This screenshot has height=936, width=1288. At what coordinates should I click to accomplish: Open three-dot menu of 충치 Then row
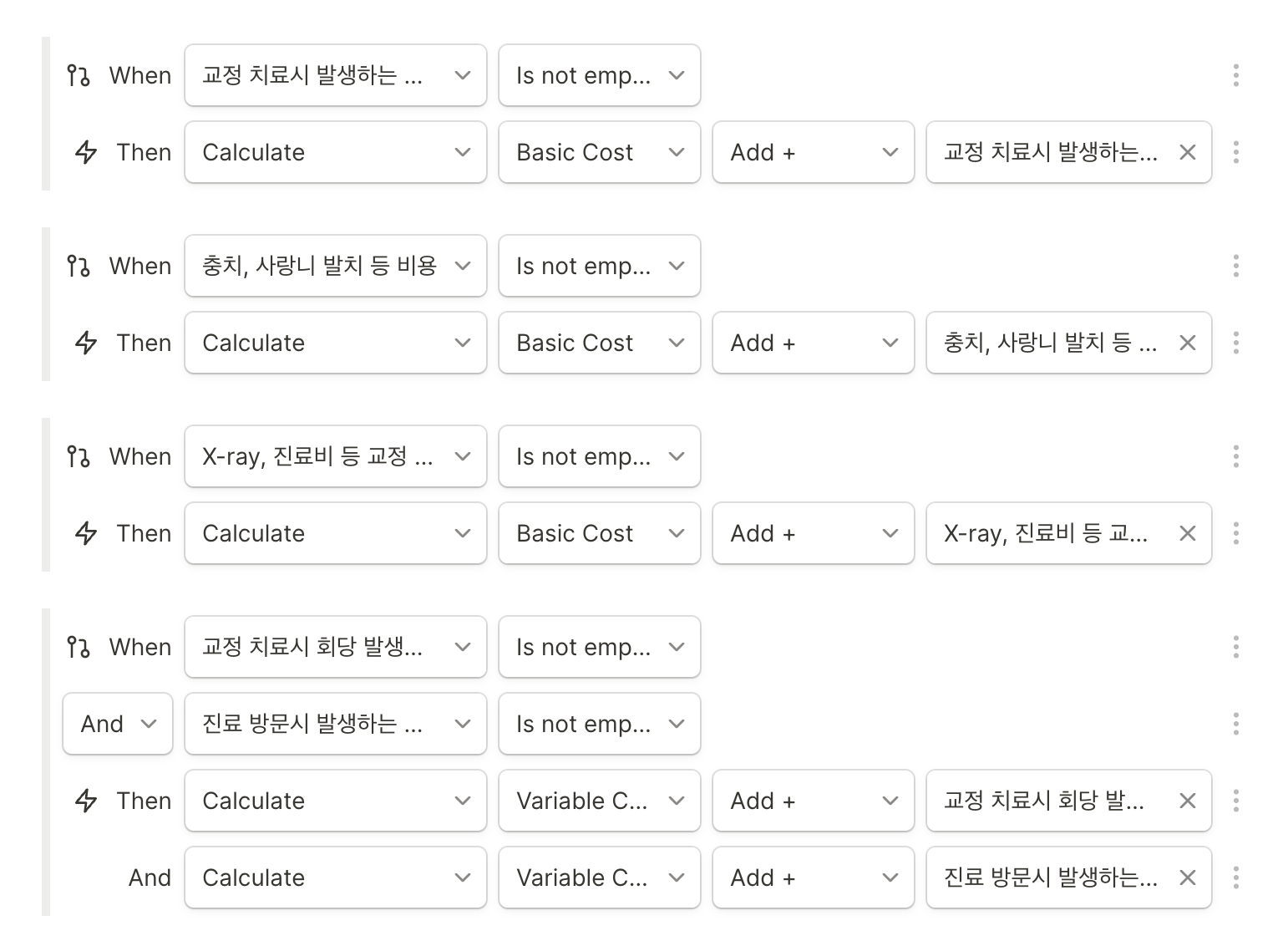1235,343
